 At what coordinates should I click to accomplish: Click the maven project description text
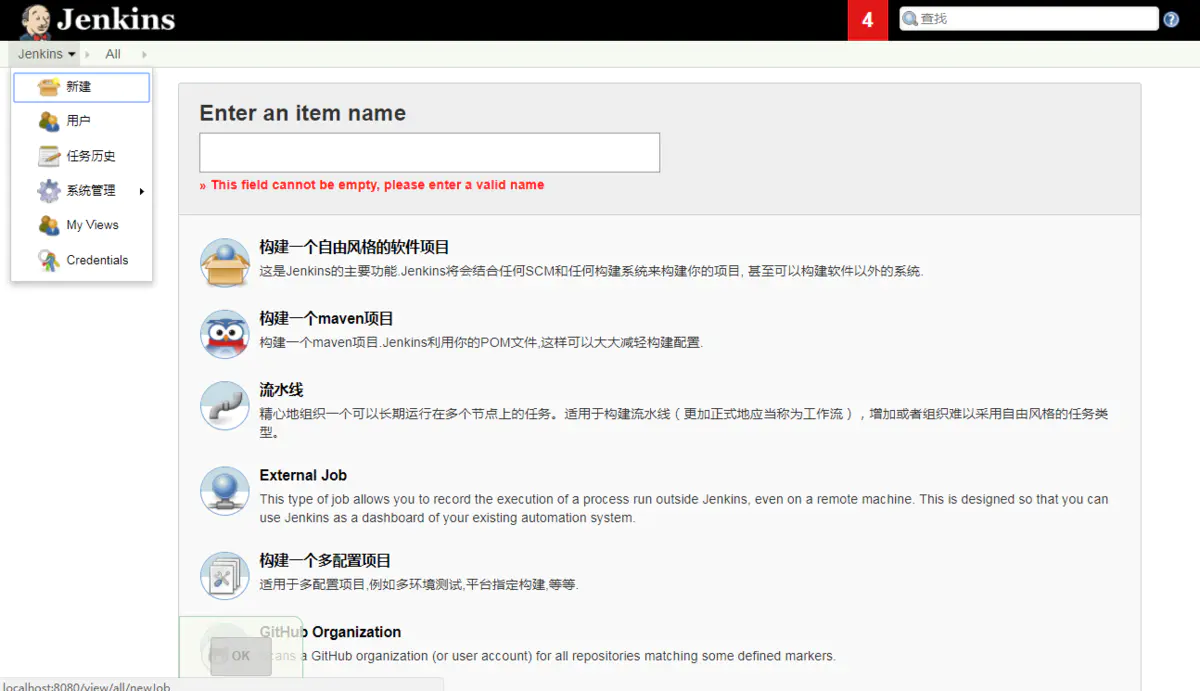481,343
